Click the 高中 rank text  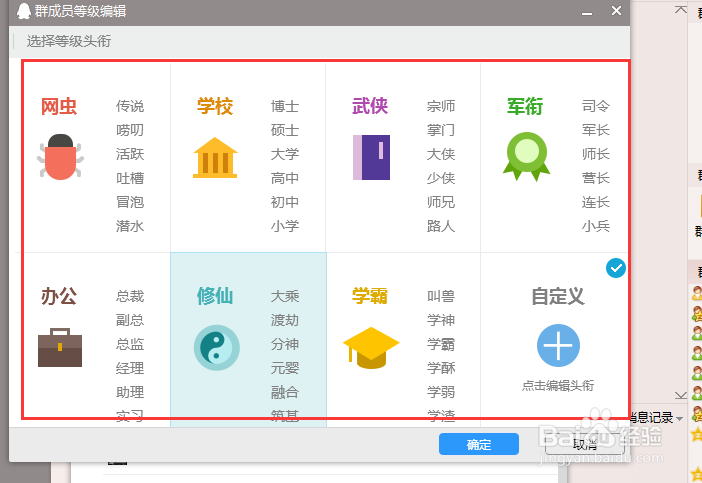pos(285,178)
